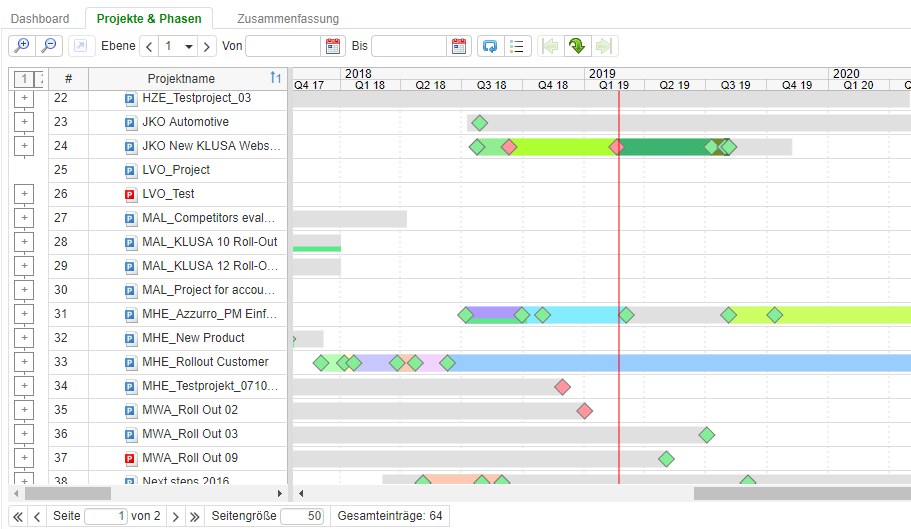Go to next page of projects

pyautogui.click(x=174, y=516)
